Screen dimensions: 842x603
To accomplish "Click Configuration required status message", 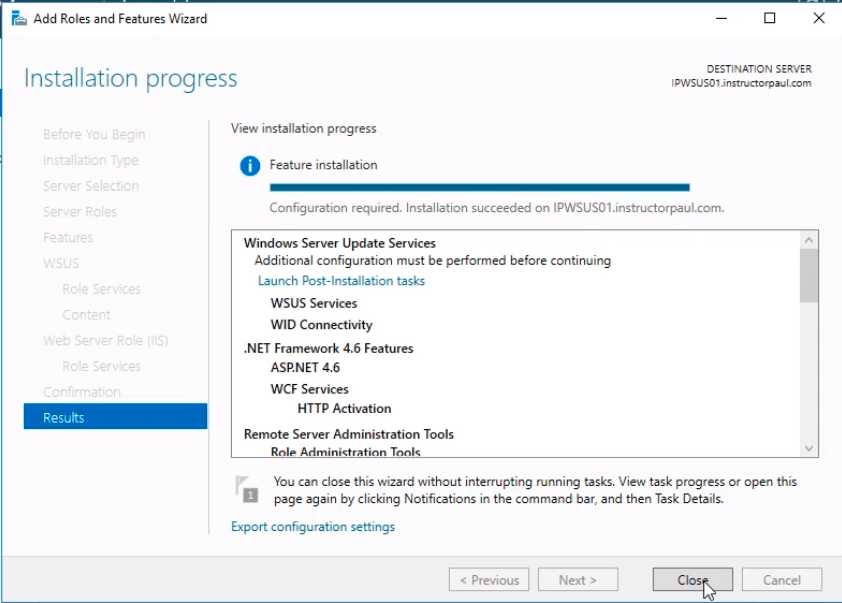I will tap(497, 208).
